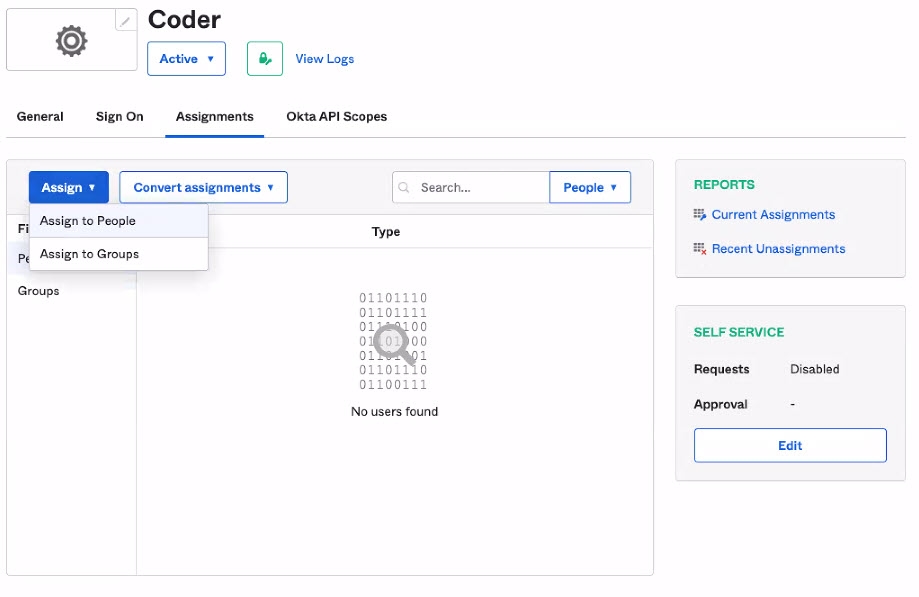Click the binary no-results magnifier graphic
Viewport: 919px width, 597px height.
pyautogui.click(x=393, y=341)
